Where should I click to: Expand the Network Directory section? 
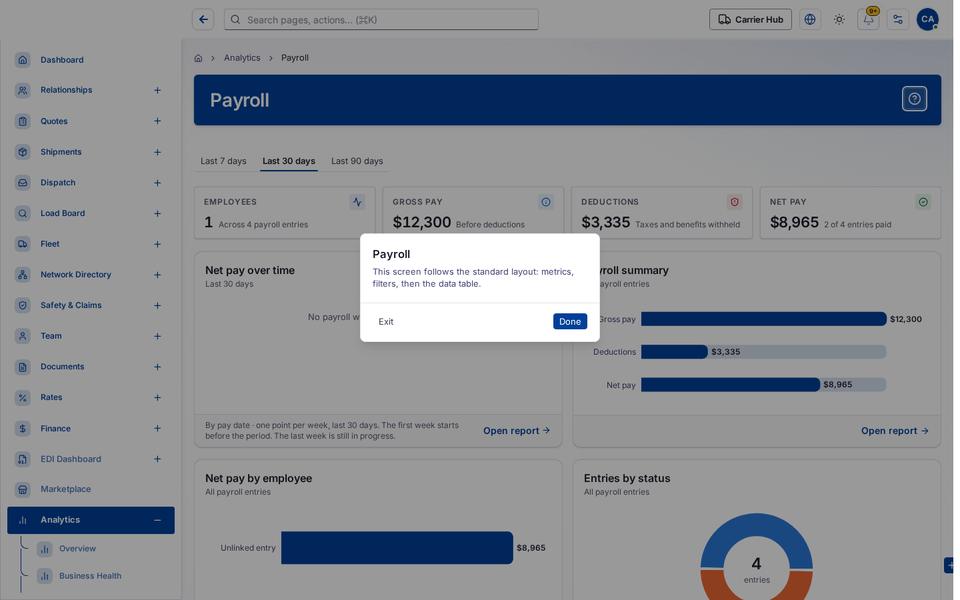pos(157,274)
